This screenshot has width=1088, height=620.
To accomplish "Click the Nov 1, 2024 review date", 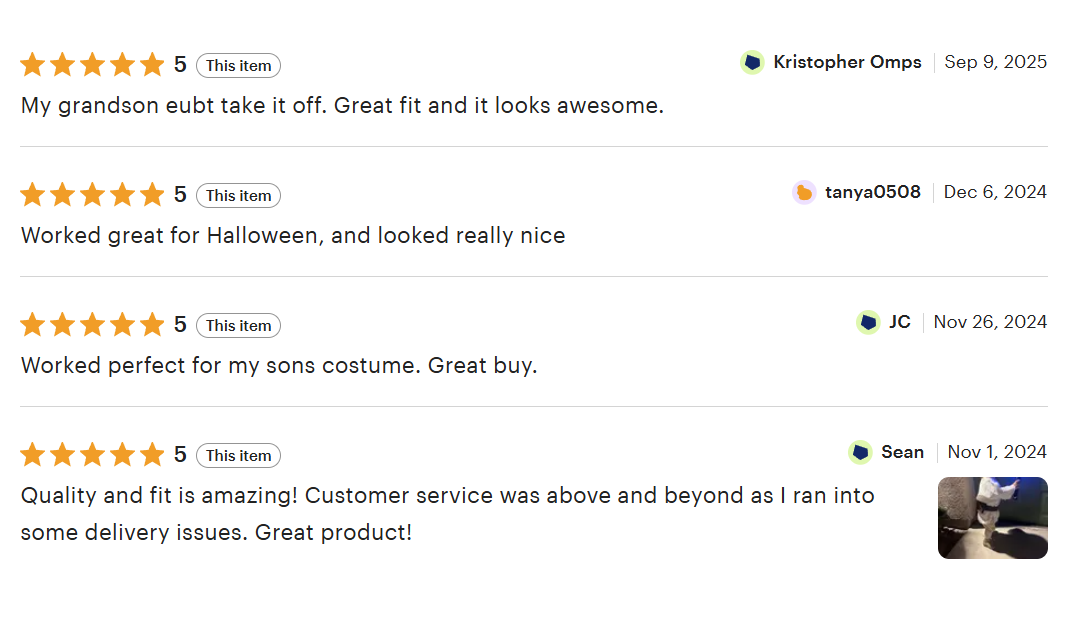I will click(997, 452).
